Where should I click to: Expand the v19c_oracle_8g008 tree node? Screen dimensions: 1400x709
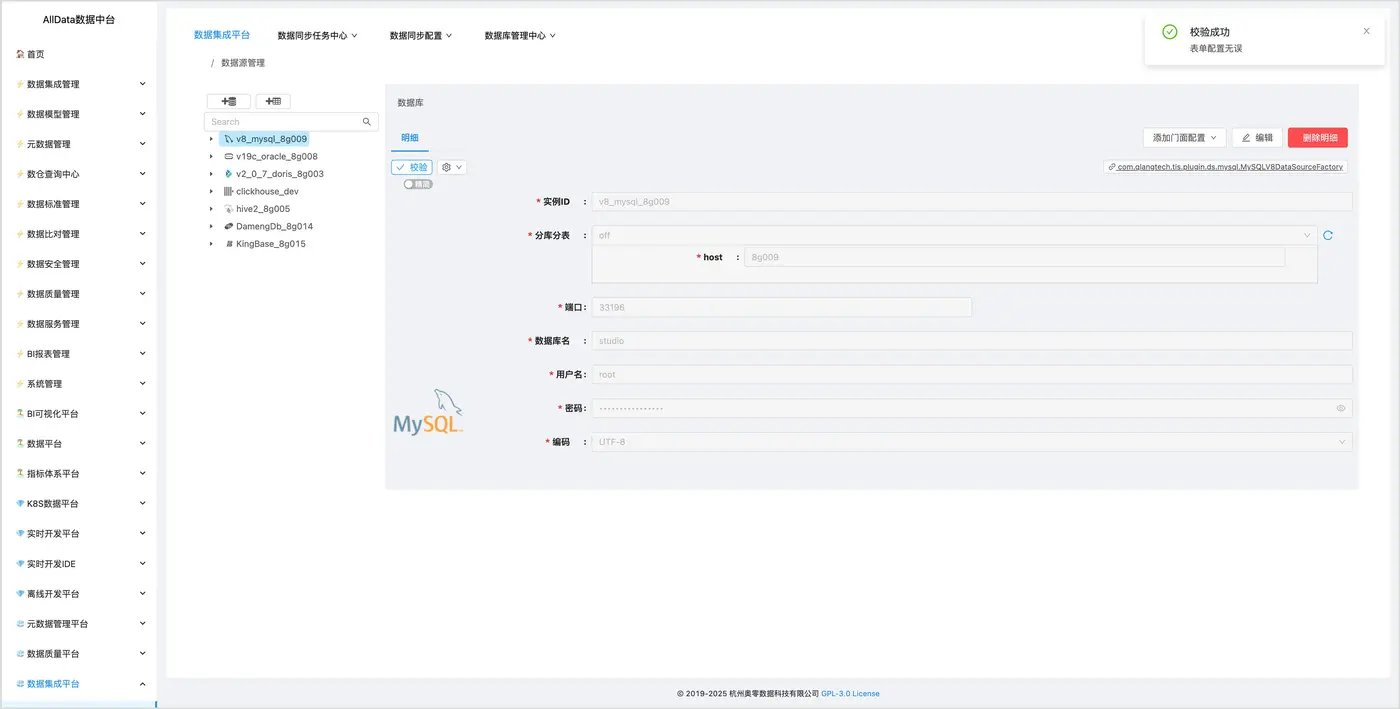pyautogui.click(x=211, y=157)
